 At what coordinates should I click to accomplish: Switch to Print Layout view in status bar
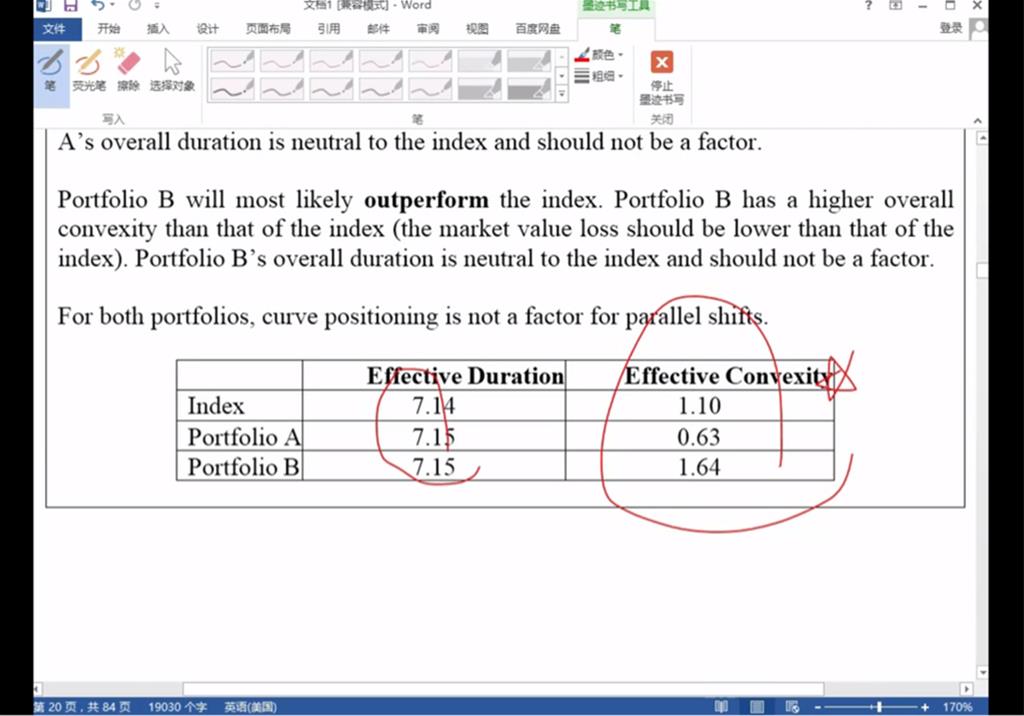(x=757, y=707)
